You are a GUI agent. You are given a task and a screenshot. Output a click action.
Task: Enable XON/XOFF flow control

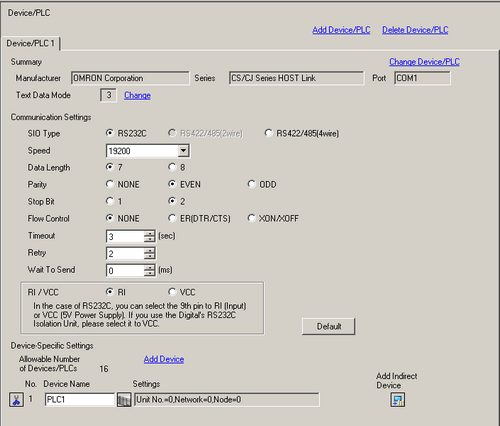(x=273, y=218)
